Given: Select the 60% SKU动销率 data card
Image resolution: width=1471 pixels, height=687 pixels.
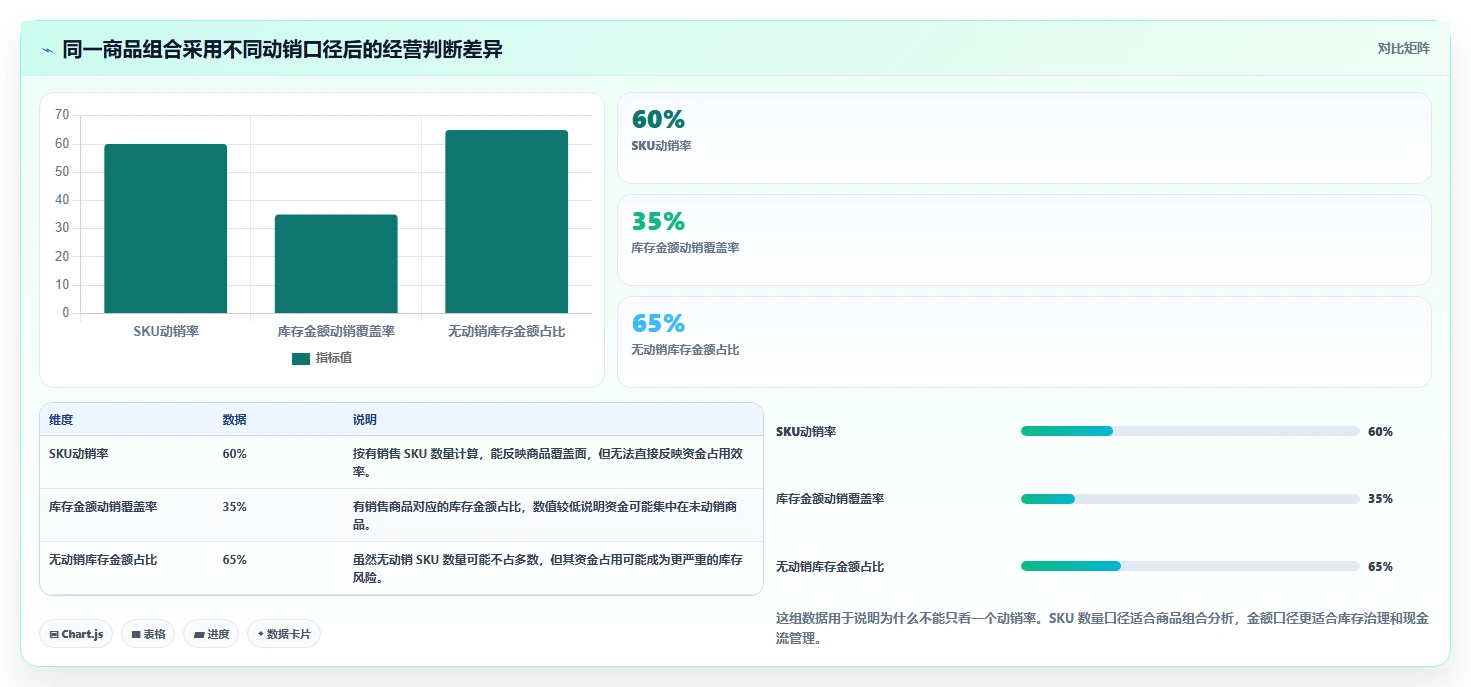Looking at the screenshot, I should 1024,138.
